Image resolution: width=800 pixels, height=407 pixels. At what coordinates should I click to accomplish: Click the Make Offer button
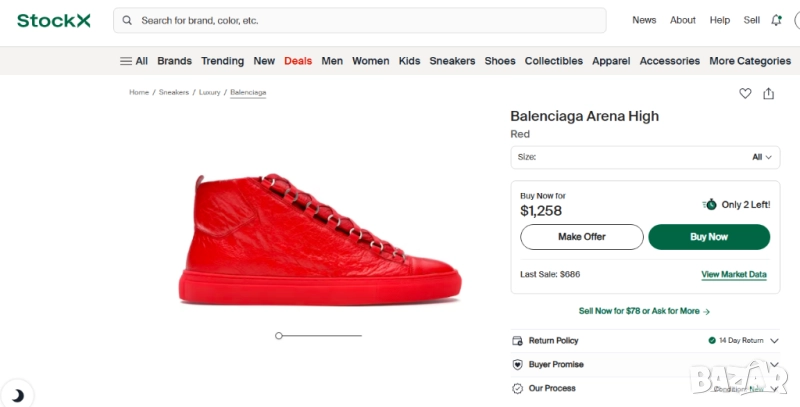point(582,237)
